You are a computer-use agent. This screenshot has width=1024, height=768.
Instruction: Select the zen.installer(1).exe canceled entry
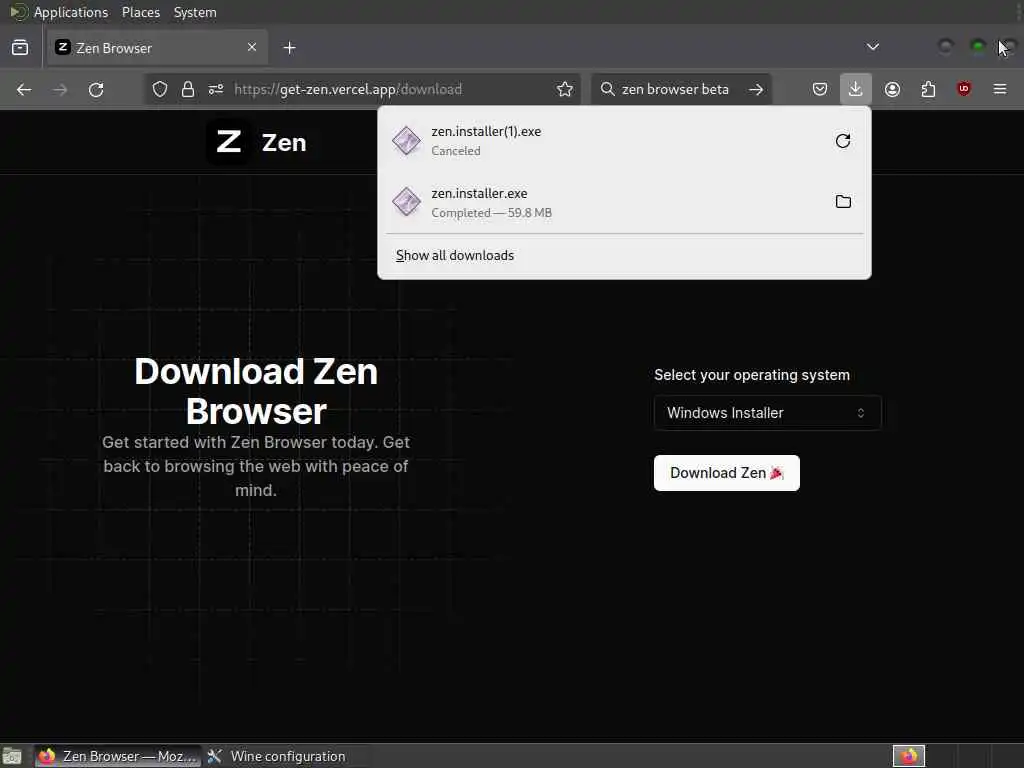tap(624, 140)
